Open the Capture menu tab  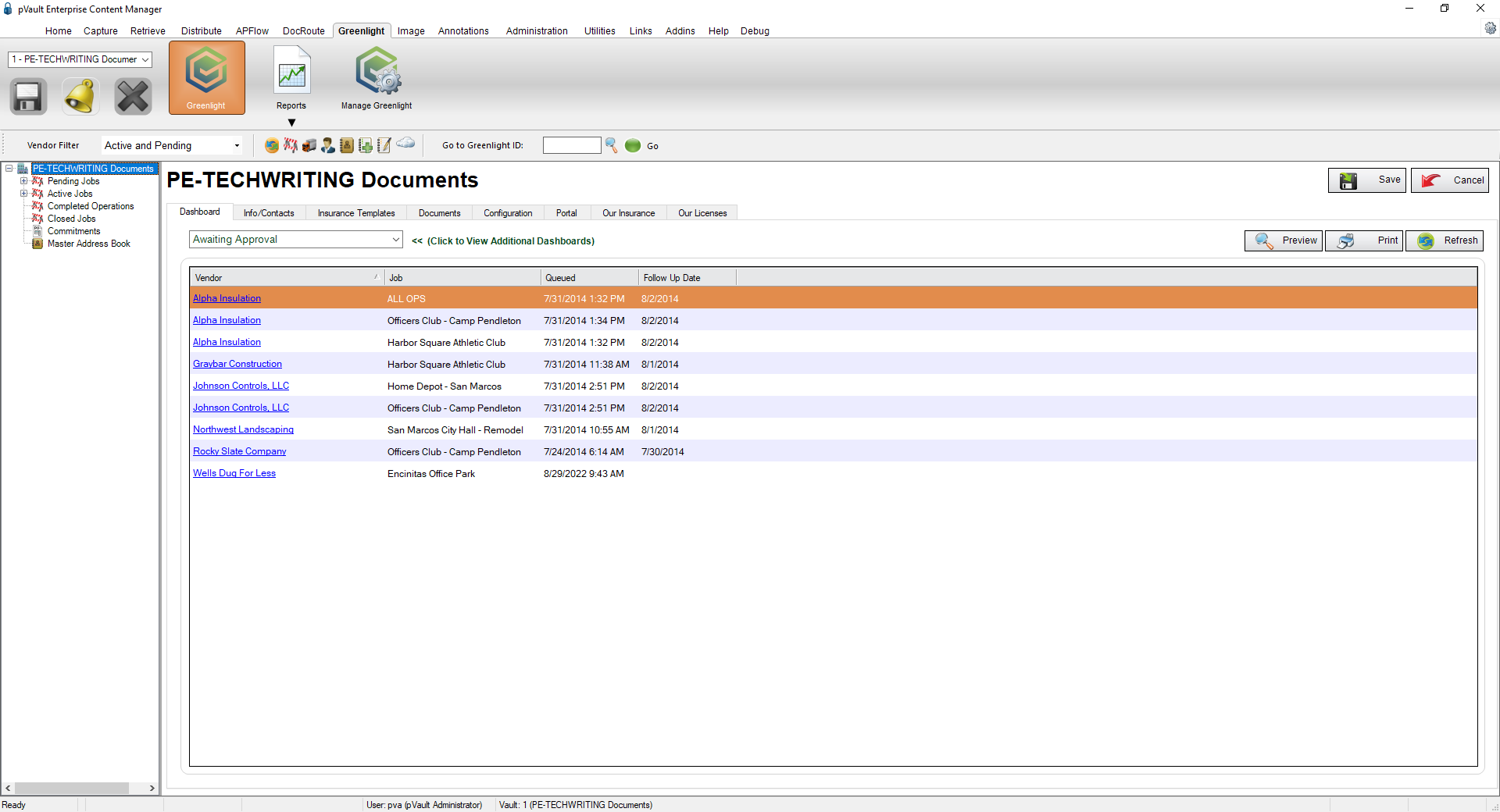pyautogui.click(x=101, y=31)
